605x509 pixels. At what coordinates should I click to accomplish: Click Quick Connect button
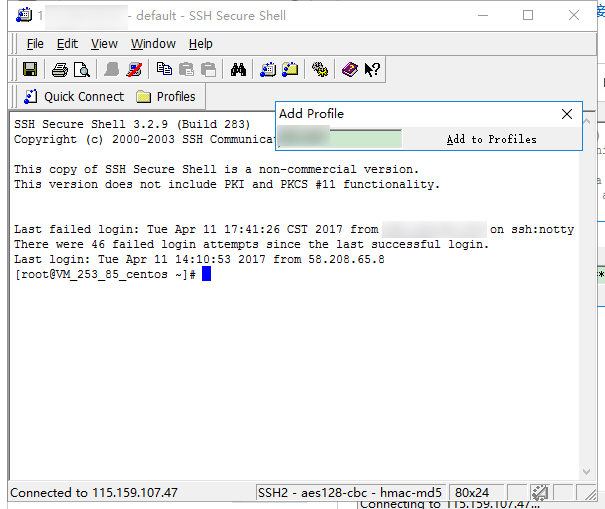point(74,96)
